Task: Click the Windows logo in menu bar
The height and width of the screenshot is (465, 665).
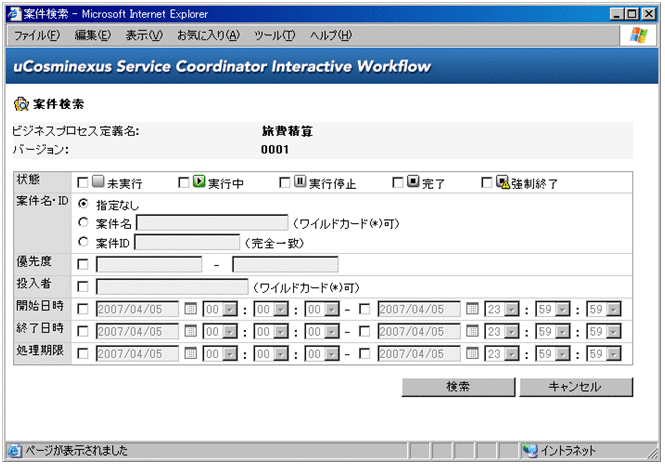Action: pos(639,35)
